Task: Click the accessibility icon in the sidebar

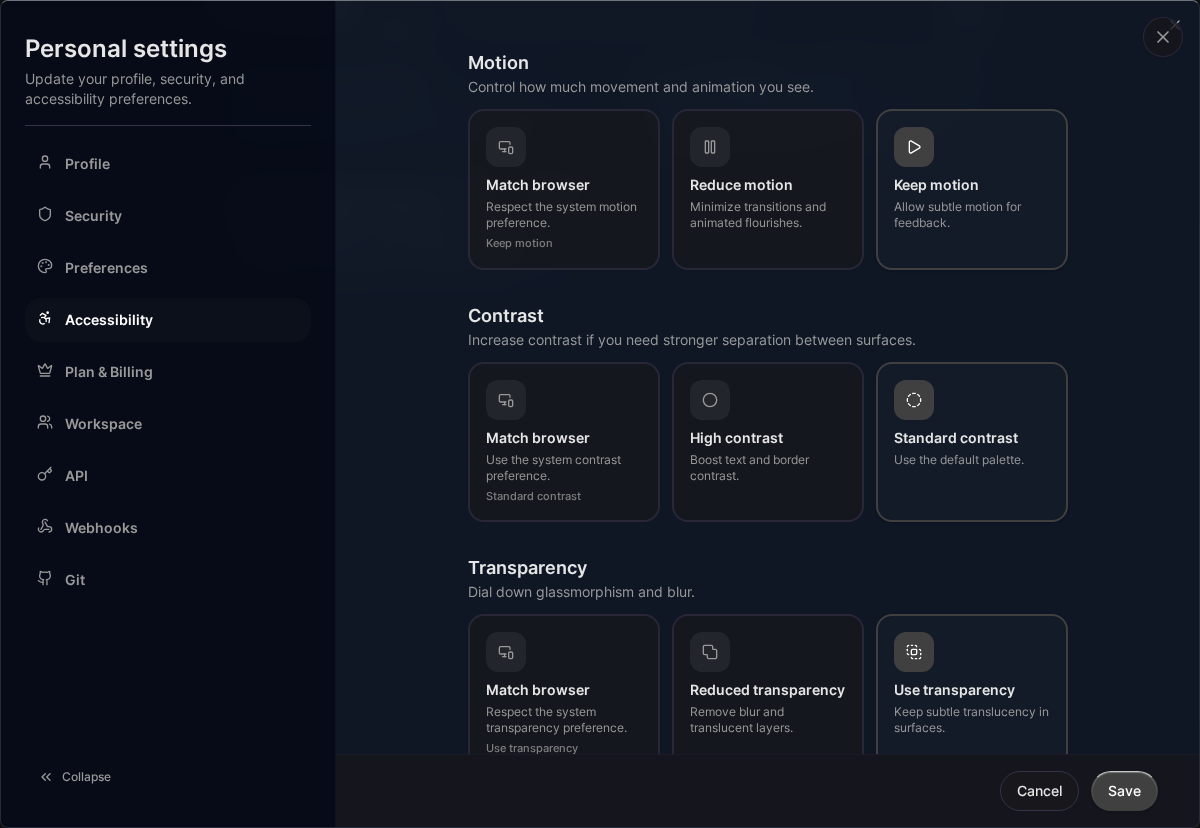Action: tap(45, 320)
